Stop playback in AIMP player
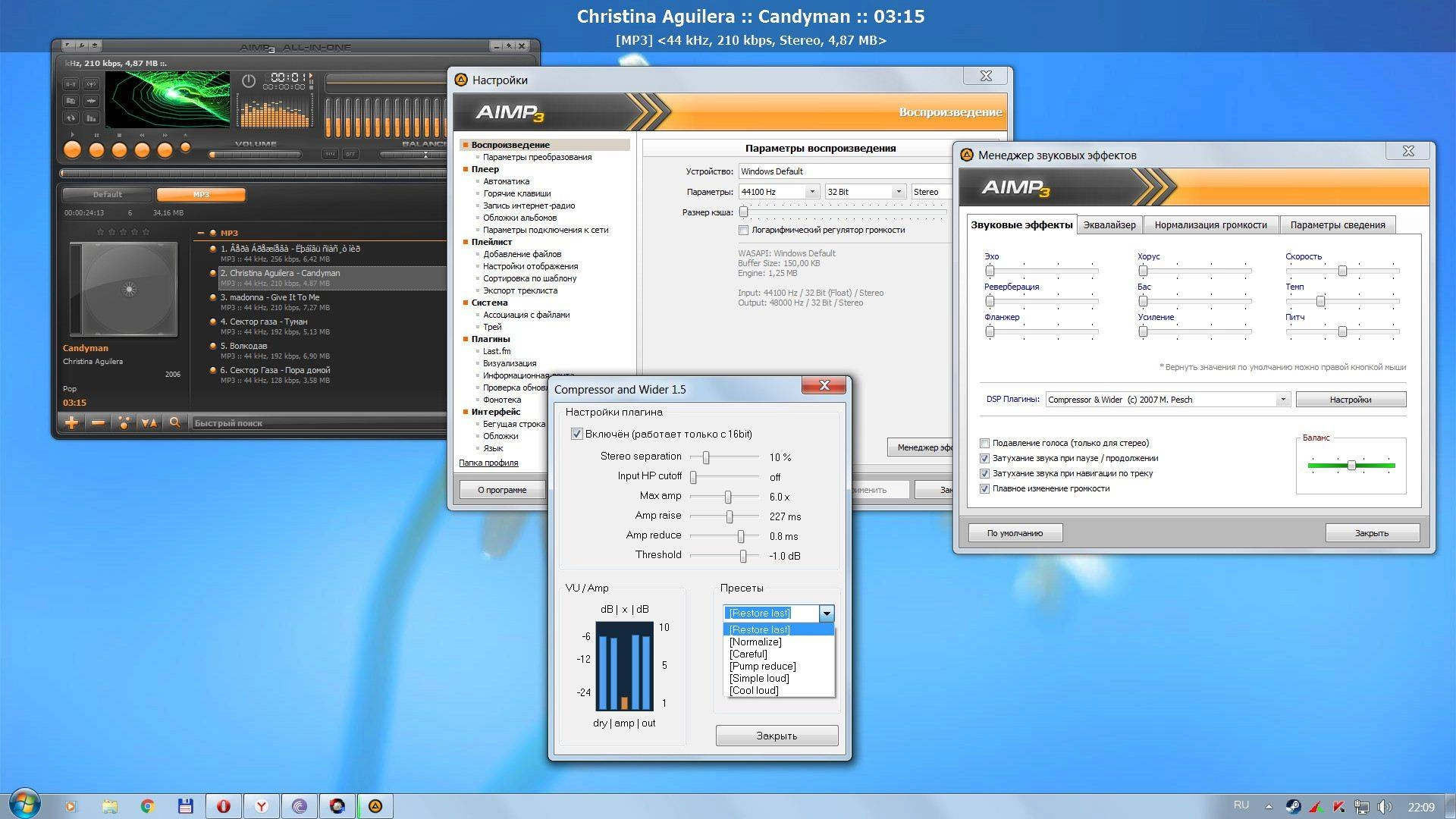Screen dimensions: 1456x819 pyautogui.click(x=119, y=149)
